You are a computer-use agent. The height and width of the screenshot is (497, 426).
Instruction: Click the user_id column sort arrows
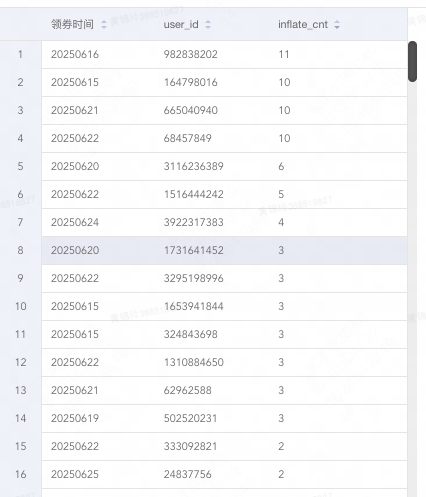point(208,24)
